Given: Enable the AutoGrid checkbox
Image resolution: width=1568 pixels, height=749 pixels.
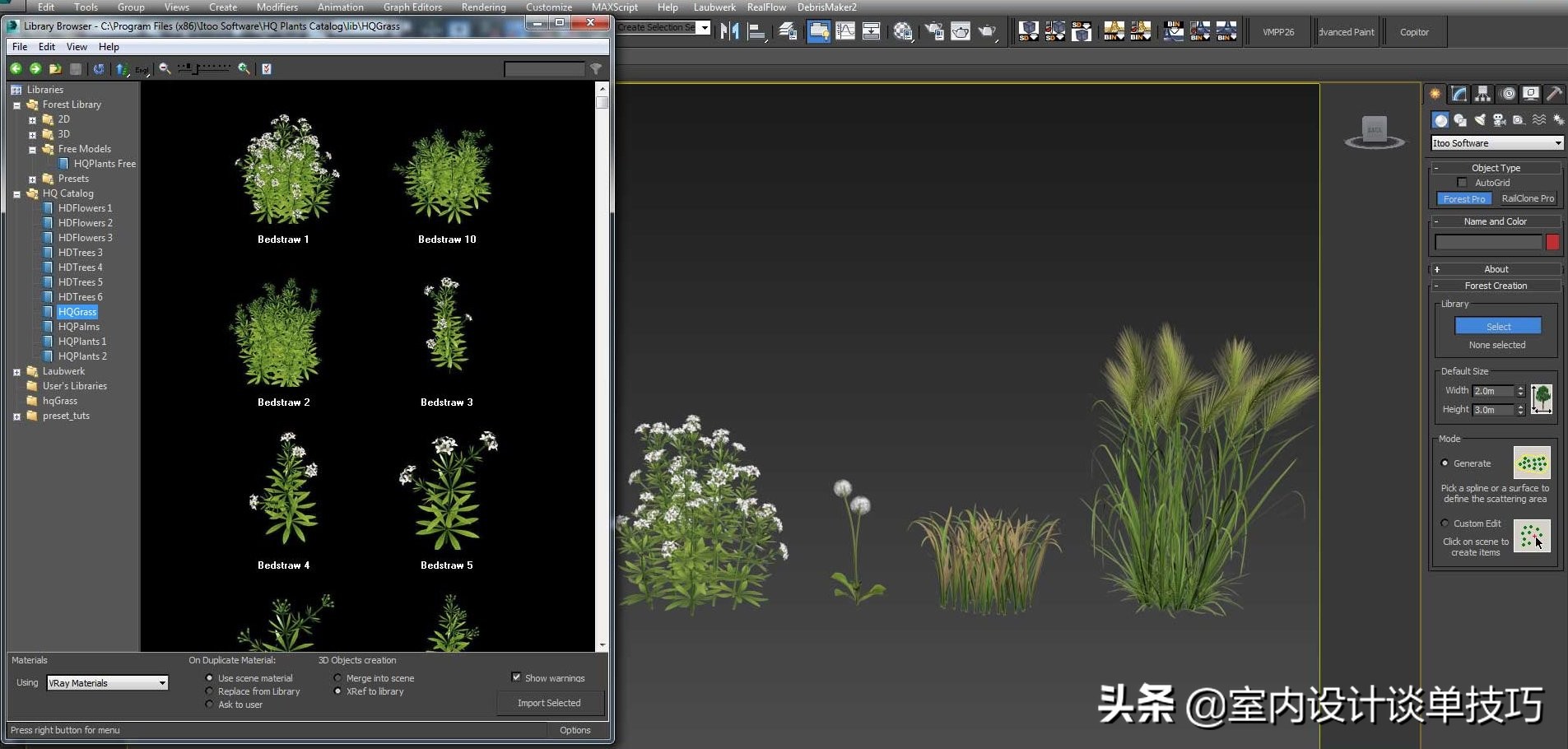Looking at the screenshot, I should [x=1462, y=183].
